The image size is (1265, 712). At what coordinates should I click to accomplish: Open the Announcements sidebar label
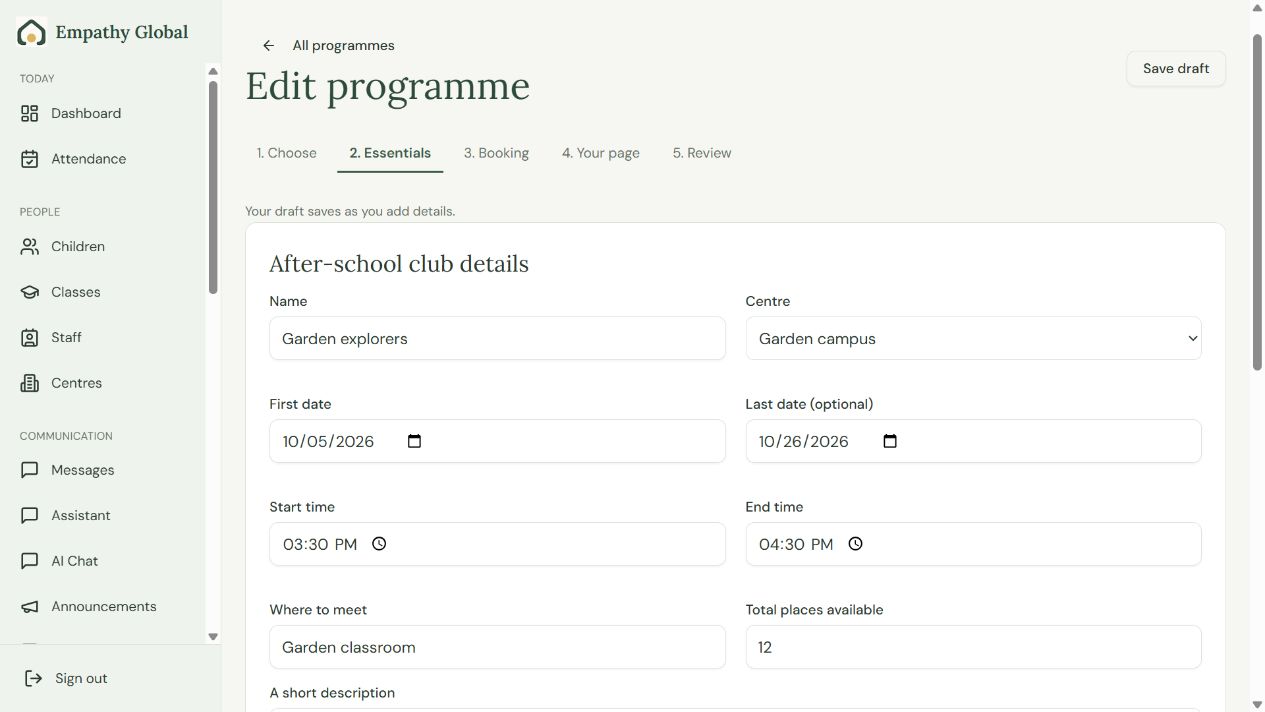(x=104, y=607)
